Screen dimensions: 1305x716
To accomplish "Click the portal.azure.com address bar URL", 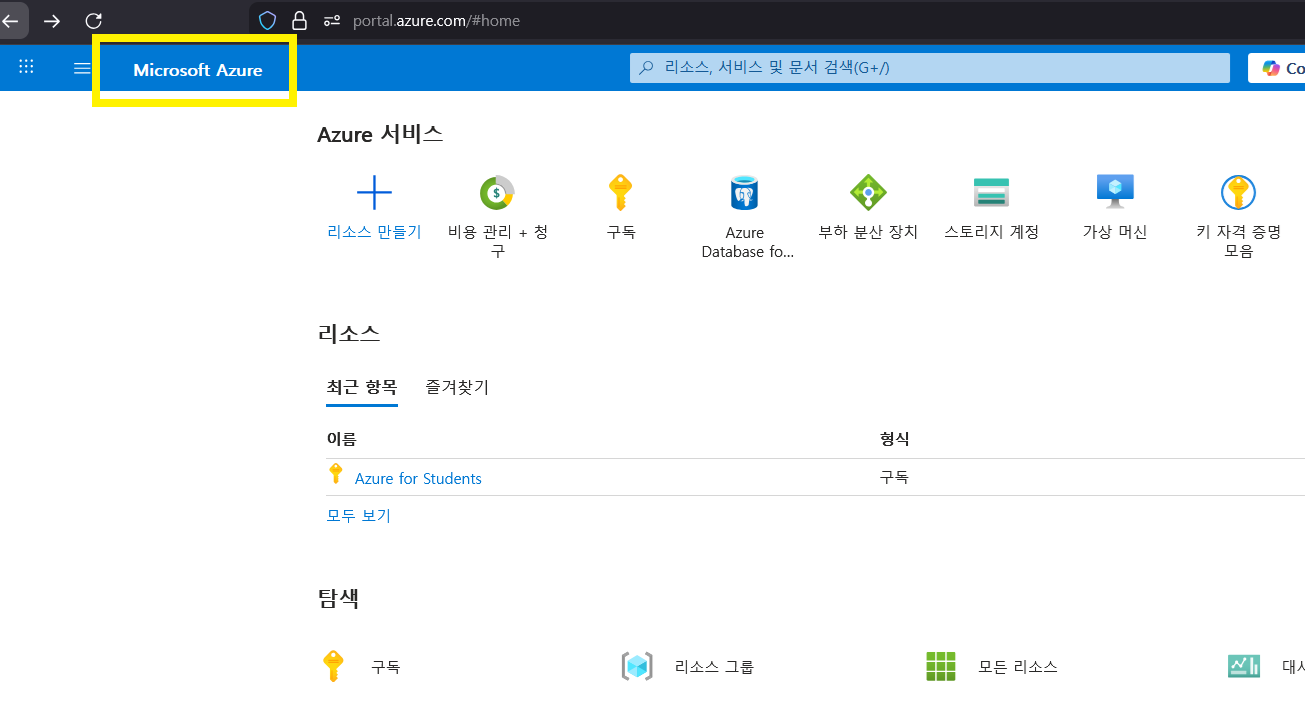I will point(436,20).
